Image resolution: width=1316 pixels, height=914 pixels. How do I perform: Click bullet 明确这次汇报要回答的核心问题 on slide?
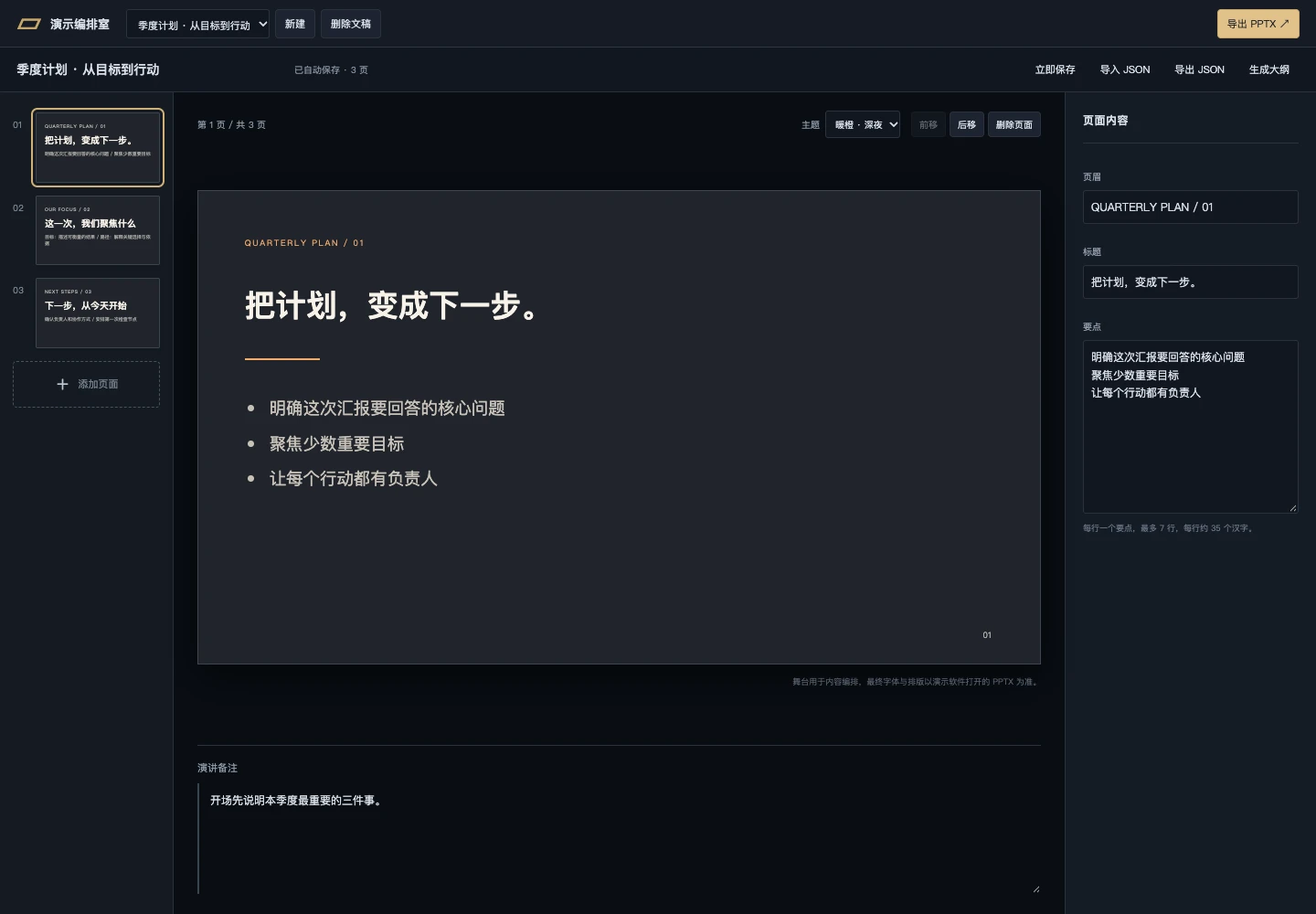(387, 408)
